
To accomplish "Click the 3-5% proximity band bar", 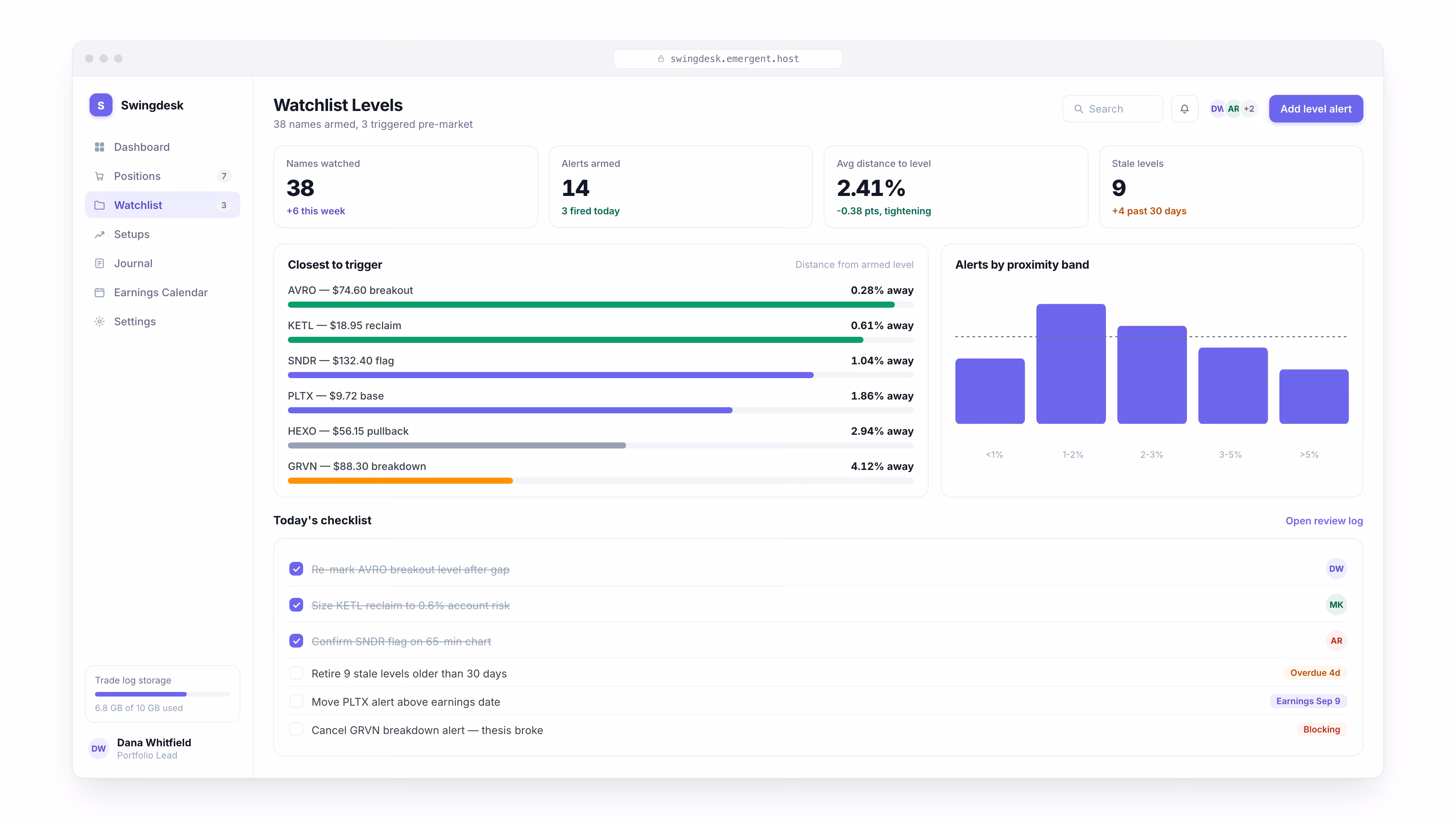I will click(1233, 385).
